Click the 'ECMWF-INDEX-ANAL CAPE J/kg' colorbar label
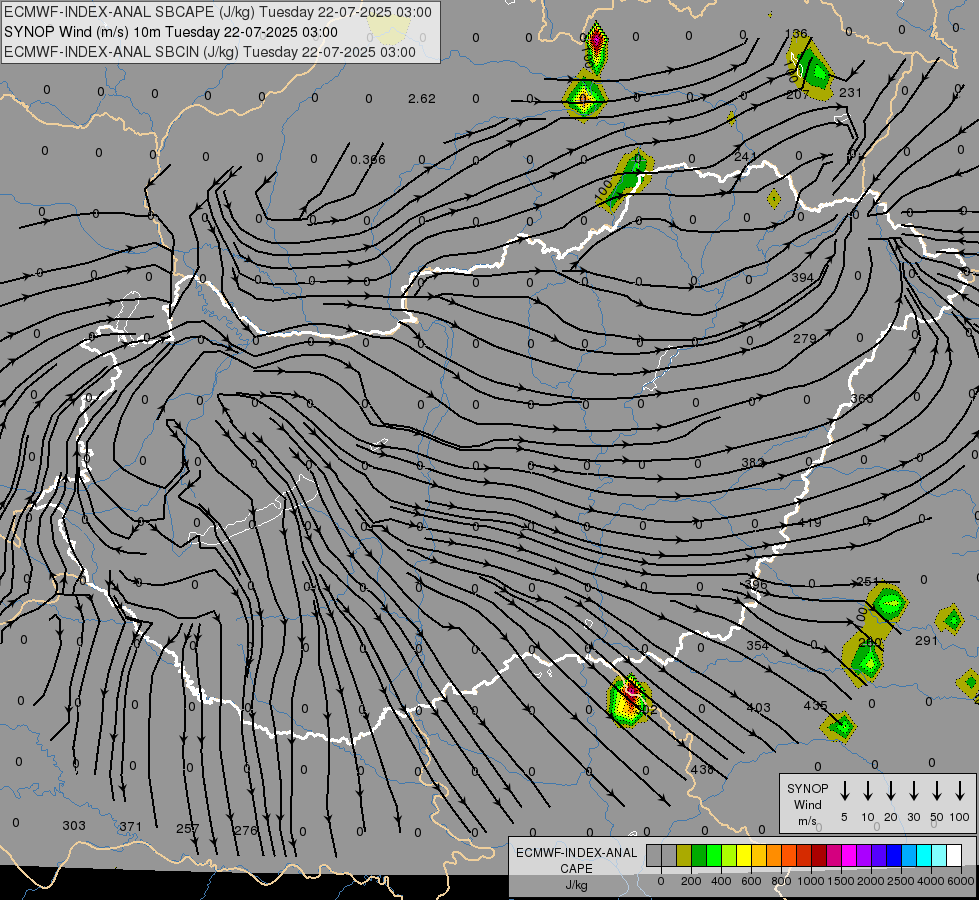979x900 pixels. pyautogui.click(x=576, y=868)
